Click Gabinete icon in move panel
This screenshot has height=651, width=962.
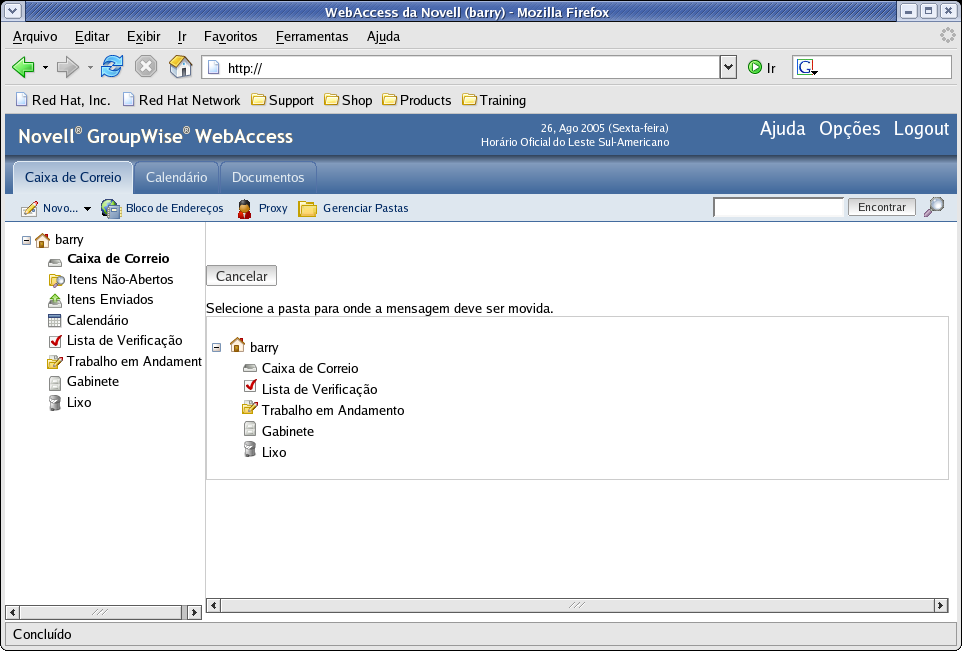[x=250, y=428]
